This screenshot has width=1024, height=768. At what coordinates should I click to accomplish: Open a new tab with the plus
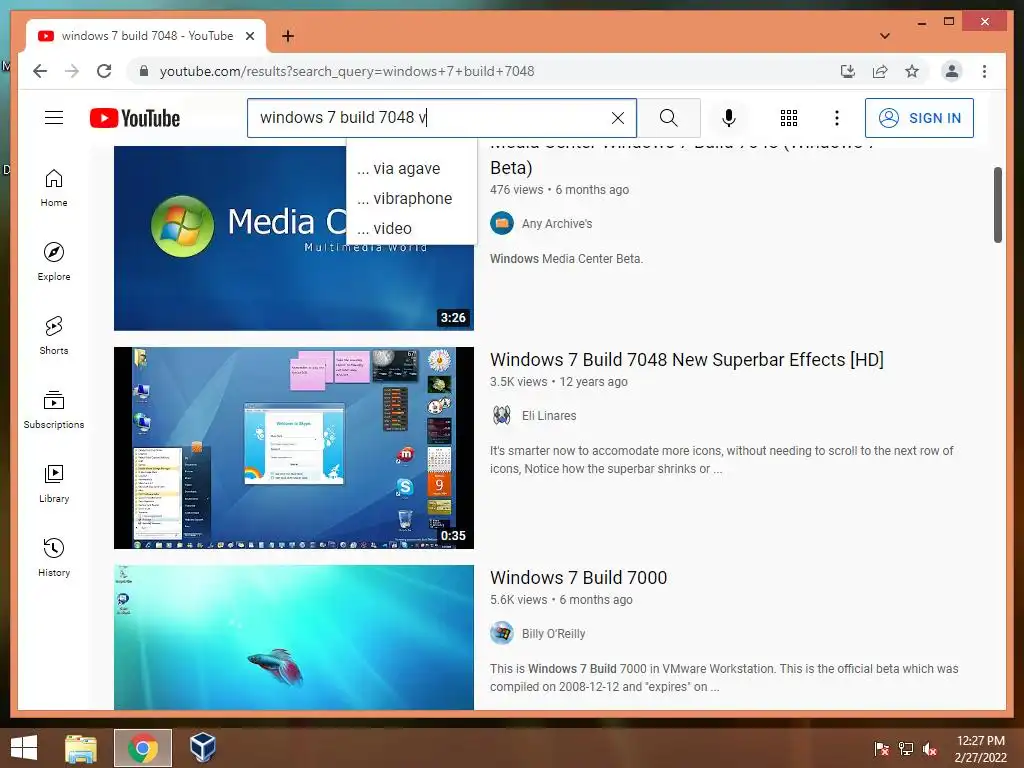point(288,36)
